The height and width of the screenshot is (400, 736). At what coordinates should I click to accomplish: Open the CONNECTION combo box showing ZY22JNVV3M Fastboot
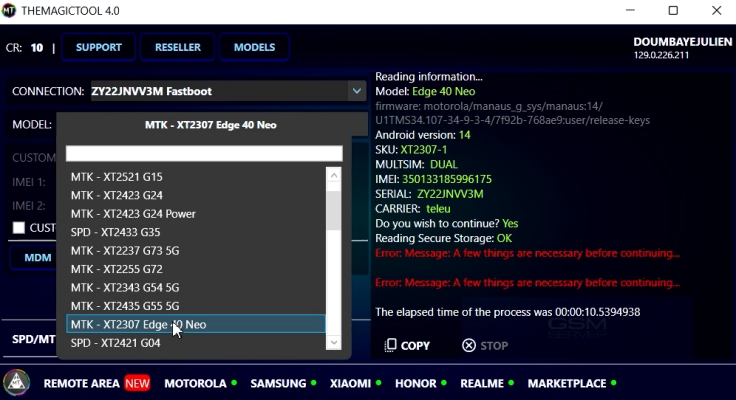tap(228, 91)
